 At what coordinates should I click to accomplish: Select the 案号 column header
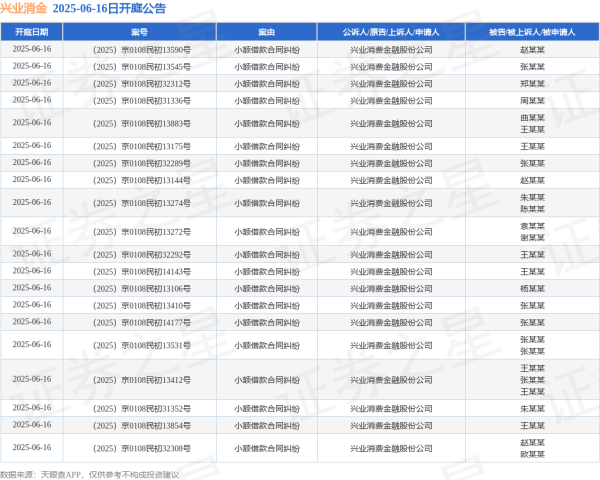point(139,32)
